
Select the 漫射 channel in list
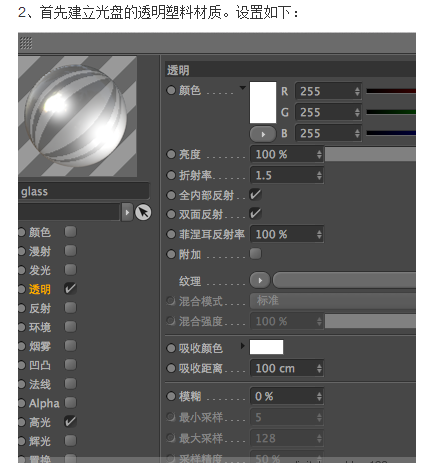click(x=40, y=251)
